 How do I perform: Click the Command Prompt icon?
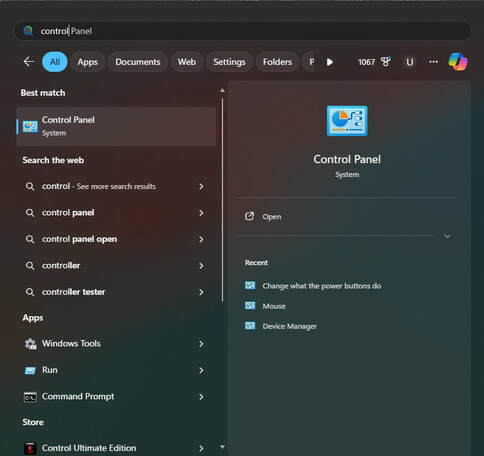(x=30, y=397)
